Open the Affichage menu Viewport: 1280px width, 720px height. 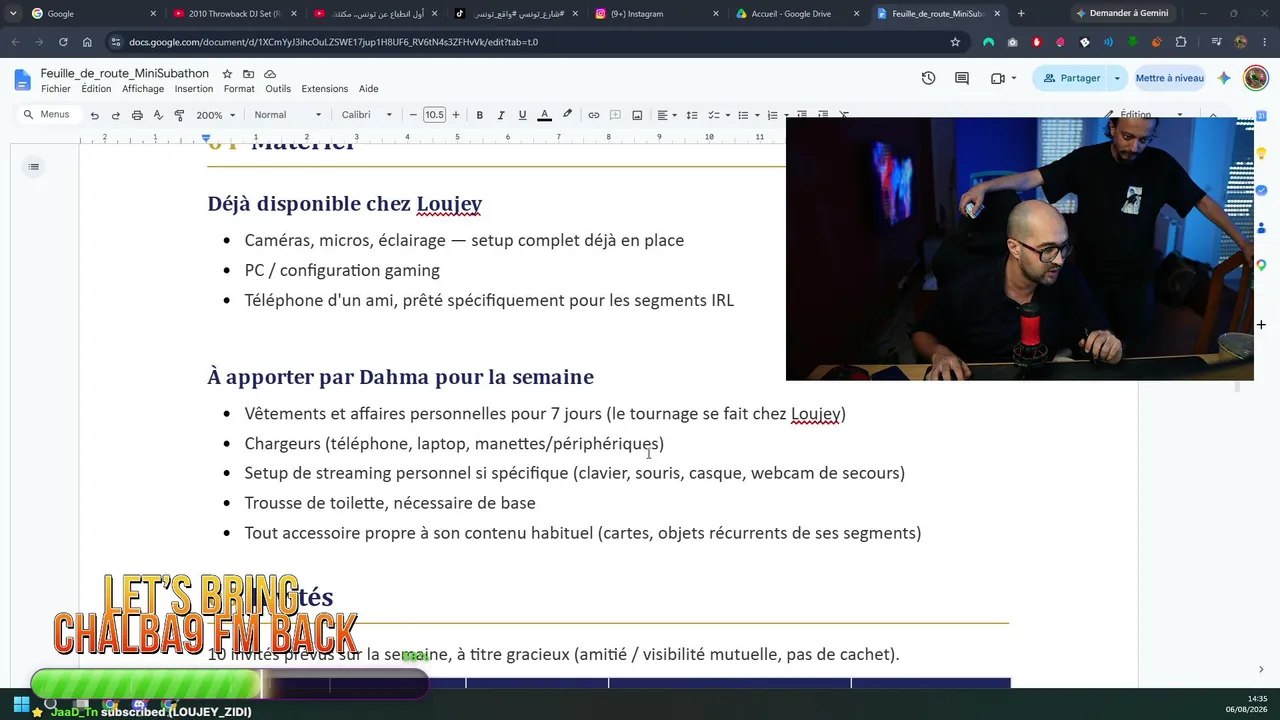(x=143, y=89)
